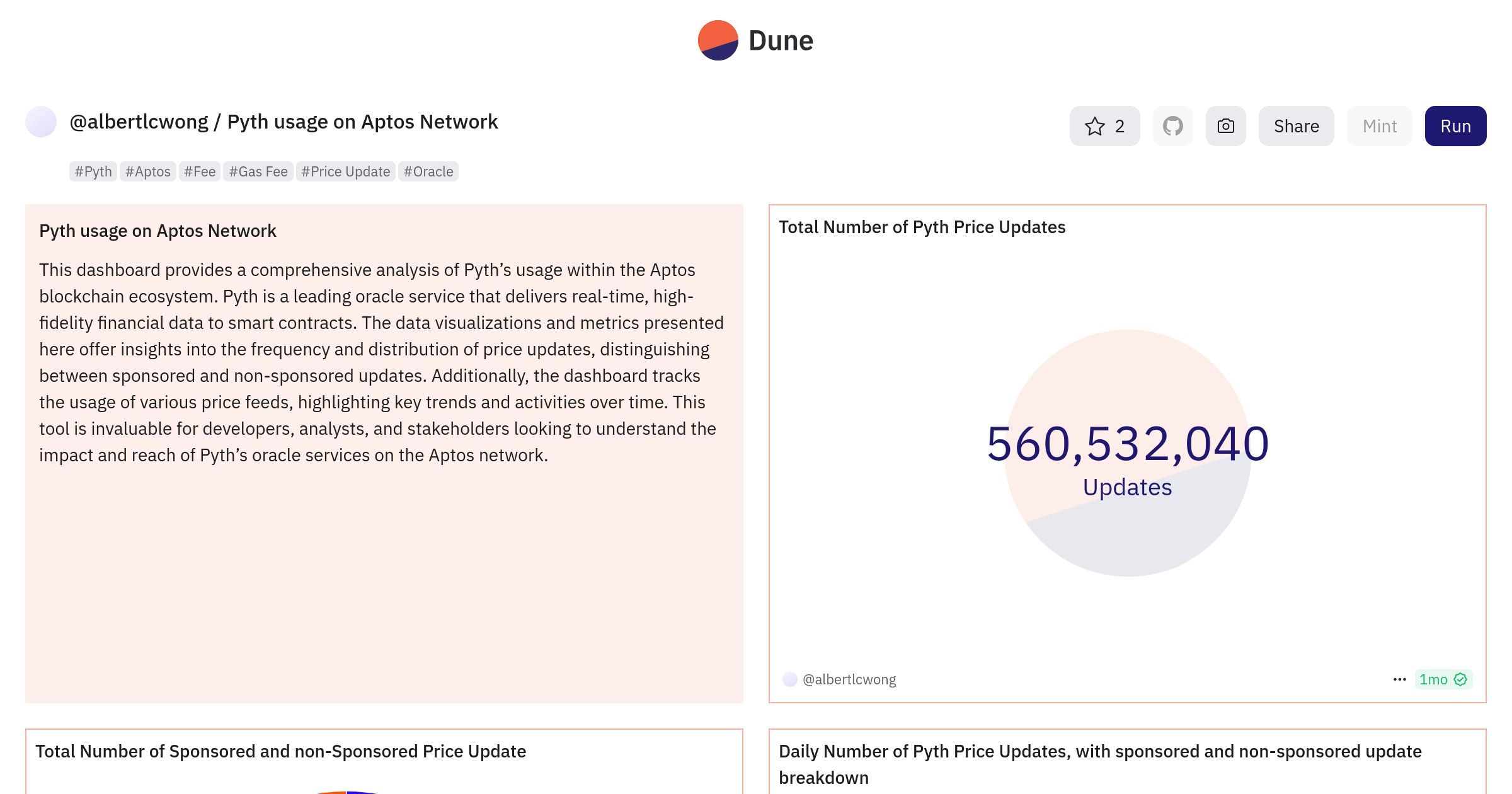Open the @albertlcwong dashboard title link
Screen dimensions: 1512x794
click(283, 122)
